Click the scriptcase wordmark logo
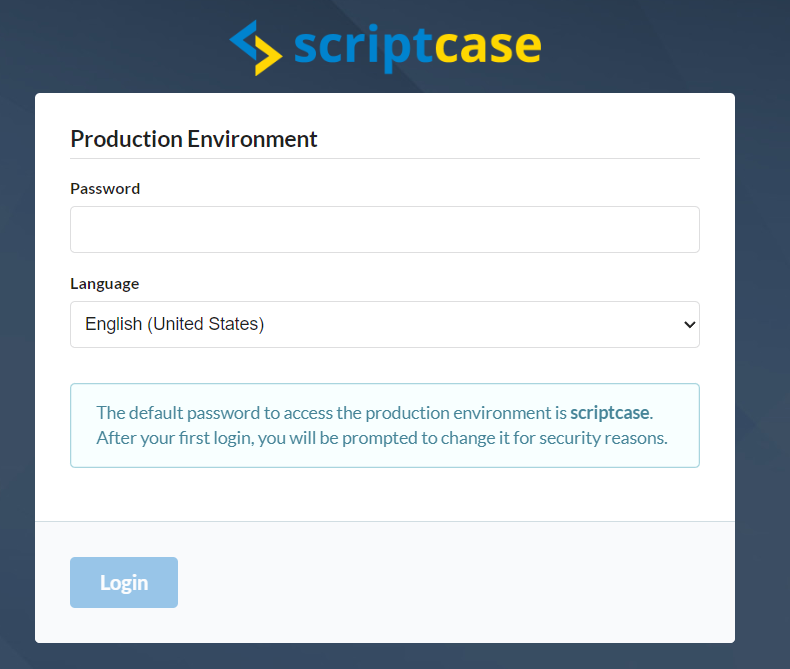This screenshot has height=669, width=790. tap(418, 48)
